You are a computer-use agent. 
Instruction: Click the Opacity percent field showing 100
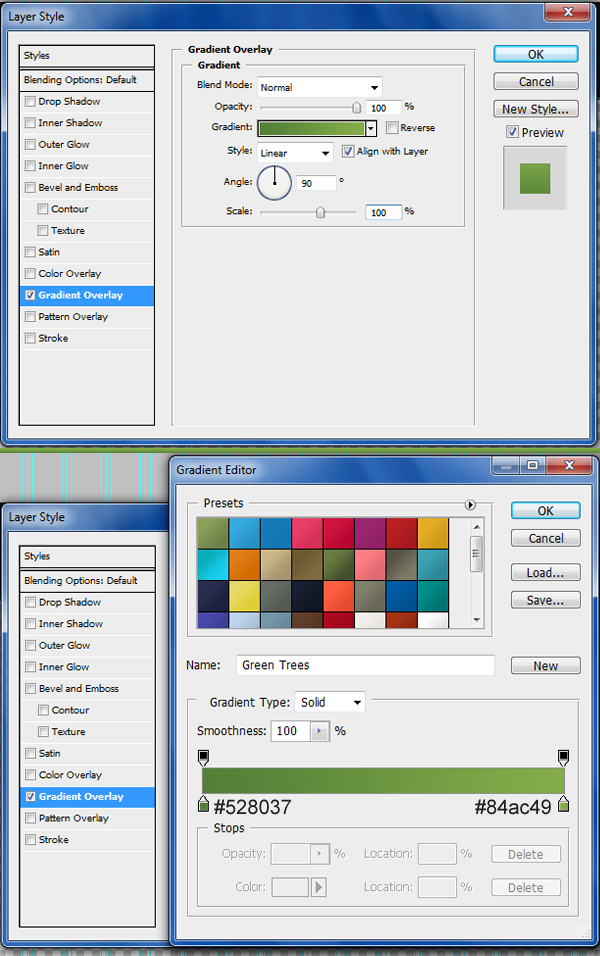coord(384,108)
